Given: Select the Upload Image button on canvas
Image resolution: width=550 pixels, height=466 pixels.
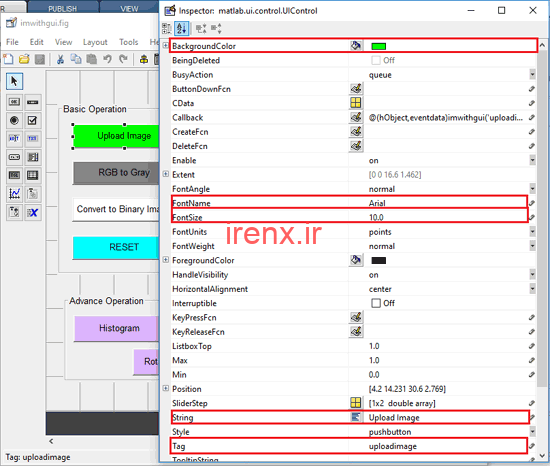Looking at the screenshot, I should click(x=116, y=136).
